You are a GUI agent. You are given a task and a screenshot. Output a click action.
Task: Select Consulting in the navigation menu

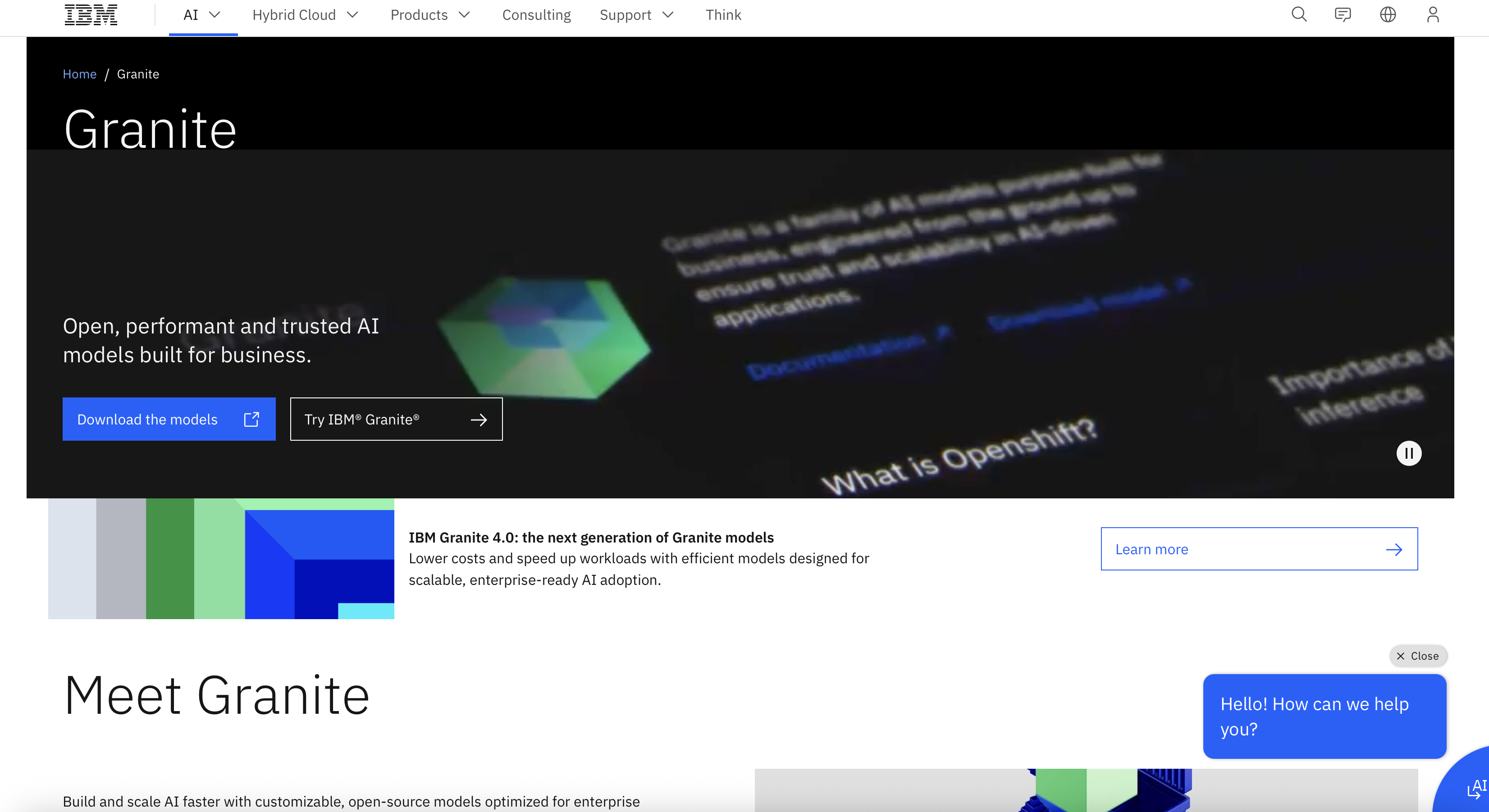(536, 14)
